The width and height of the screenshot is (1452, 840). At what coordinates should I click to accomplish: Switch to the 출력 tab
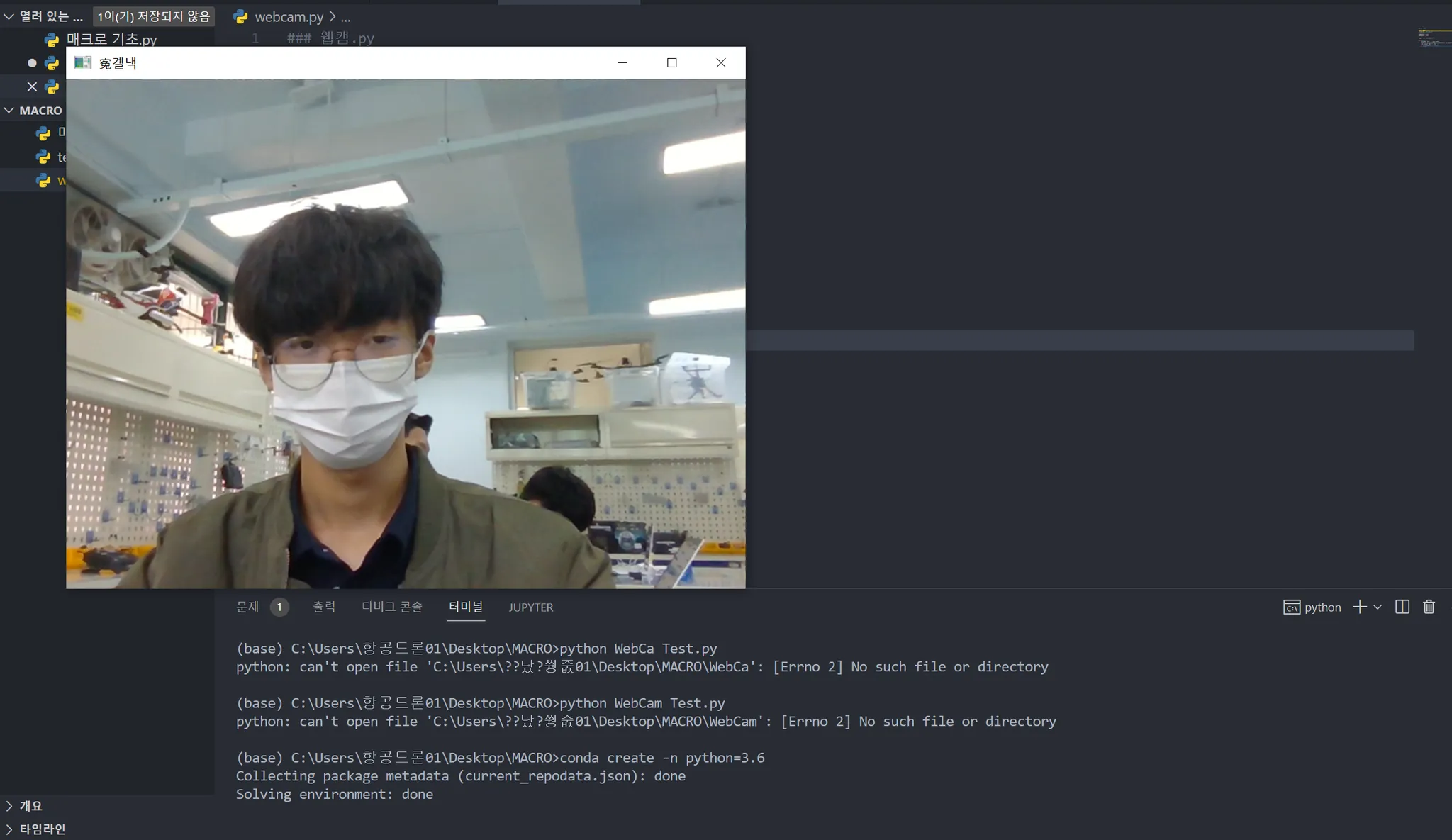tap(324, 607)
